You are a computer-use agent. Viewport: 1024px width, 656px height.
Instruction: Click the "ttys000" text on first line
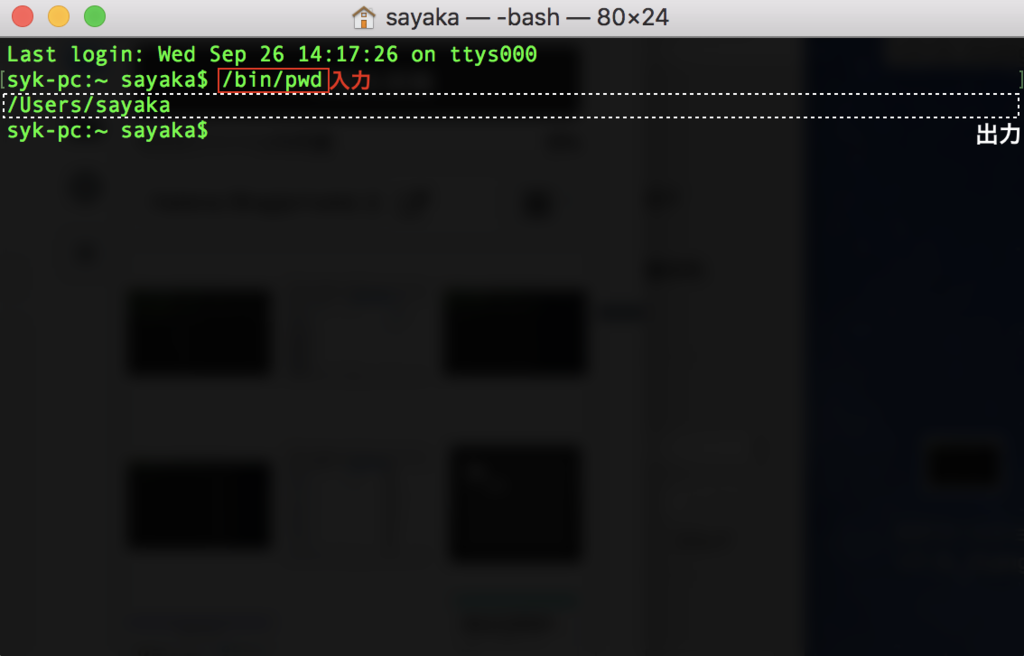click(493, 54)
